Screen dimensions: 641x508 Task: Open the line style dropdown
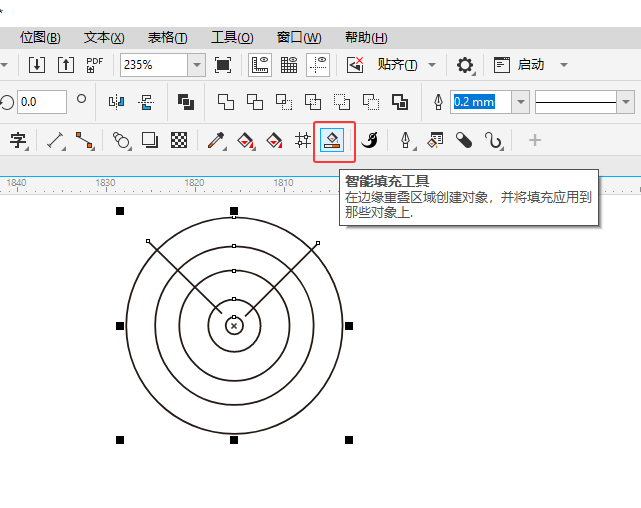point(626,102)
